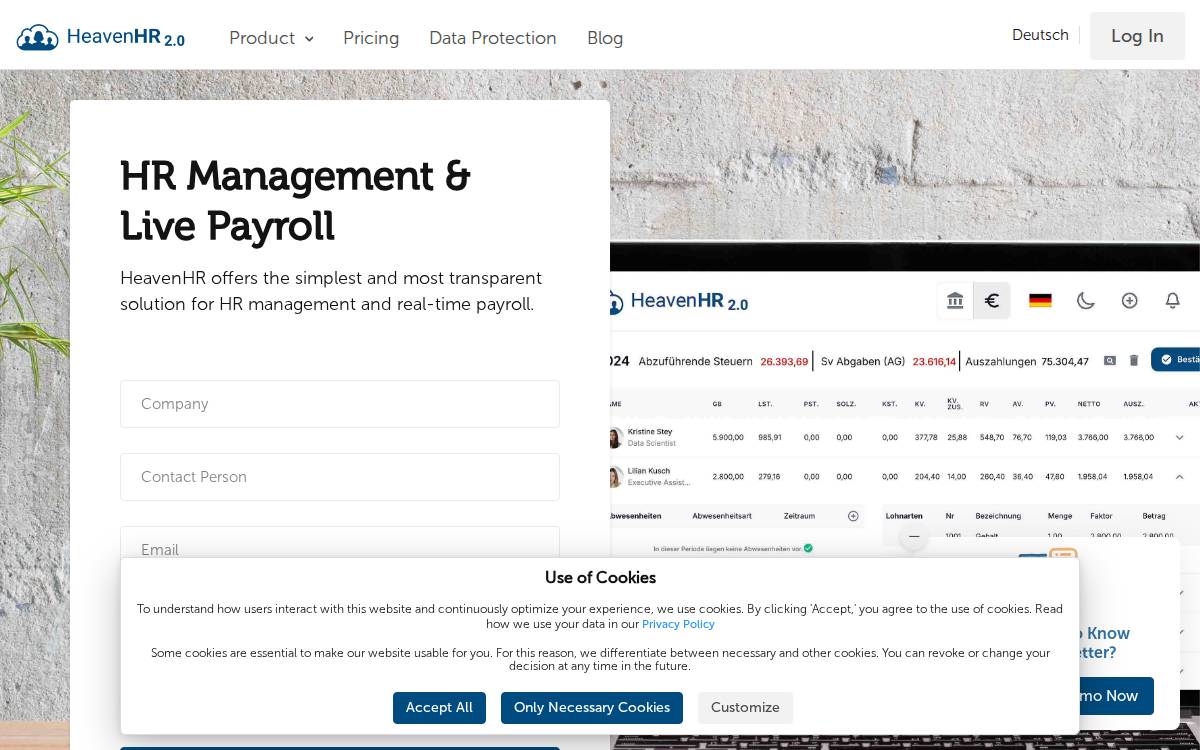The width and height of the screenshot is (1200, 750).
Task: Focus the Company input field
Action: pos(340,404)
